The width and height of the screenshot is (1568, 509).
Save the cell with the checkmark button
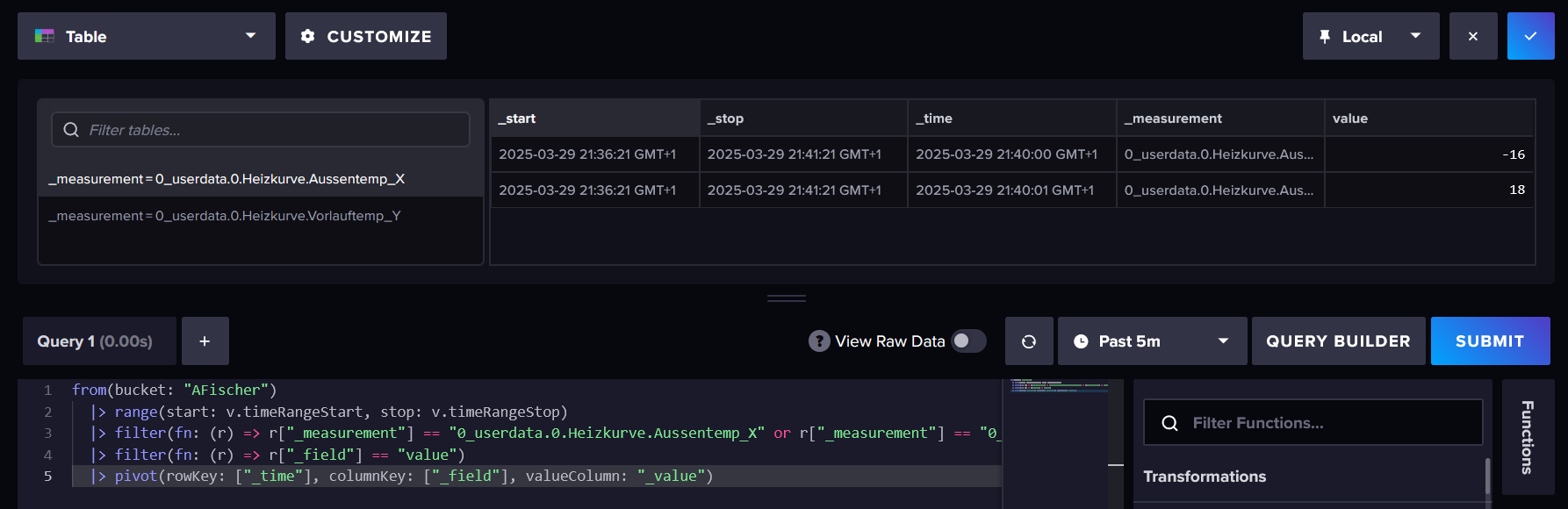1530,36
